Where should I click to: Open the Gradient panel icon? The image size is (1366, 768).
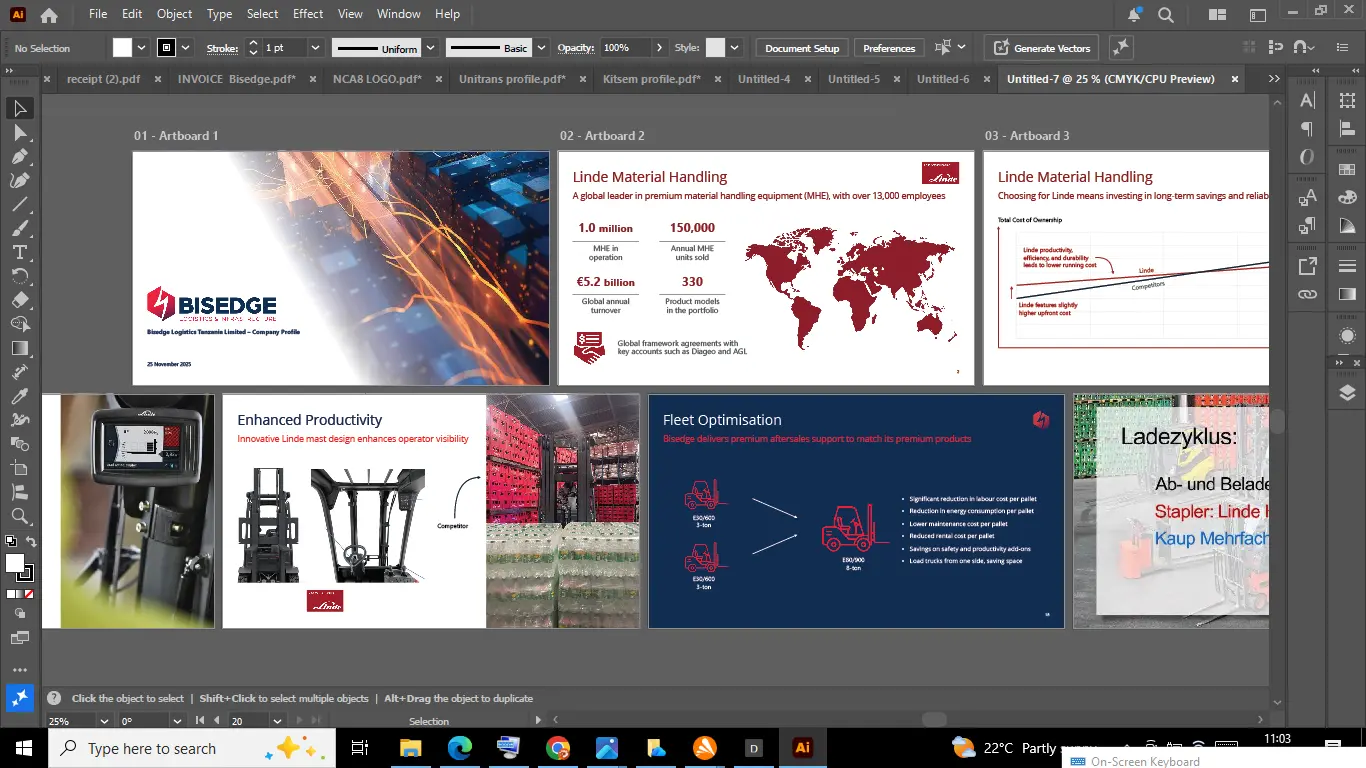pyautogui.click(x=1348, y=294)
